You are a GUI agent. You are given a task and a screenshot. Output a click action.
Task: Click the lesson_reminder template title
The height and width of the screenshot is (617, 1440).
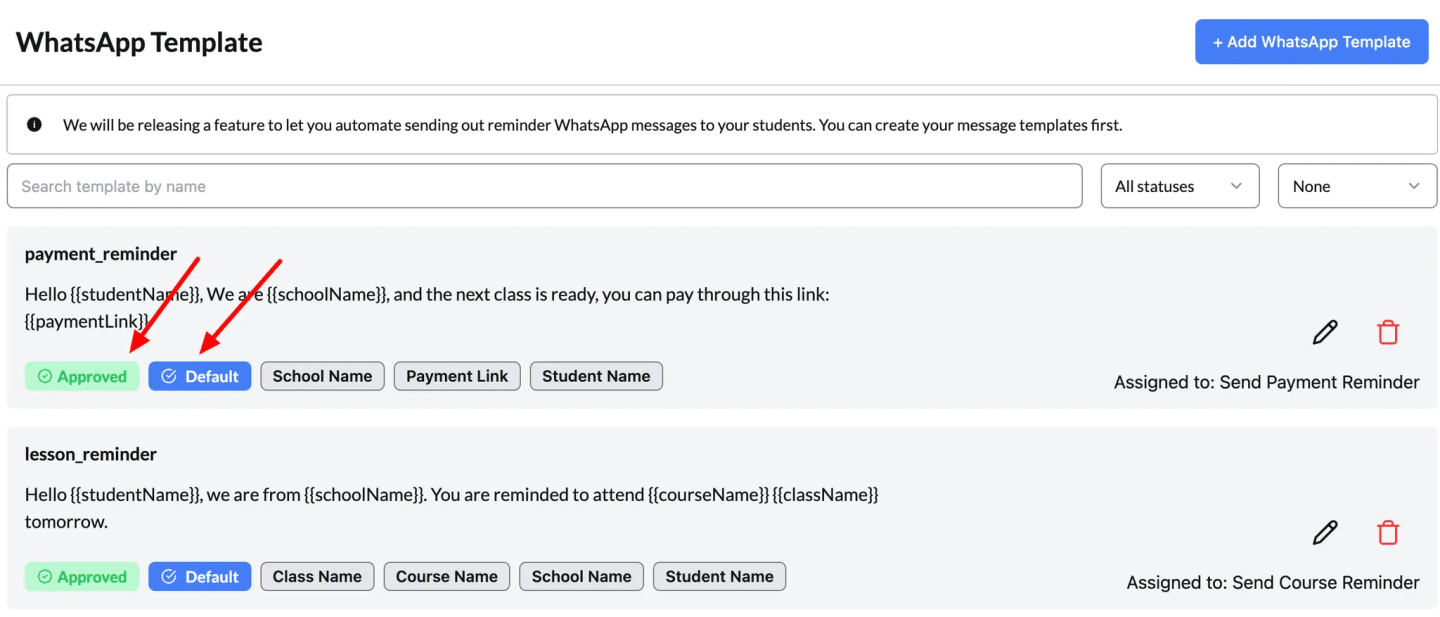point(91,454)
